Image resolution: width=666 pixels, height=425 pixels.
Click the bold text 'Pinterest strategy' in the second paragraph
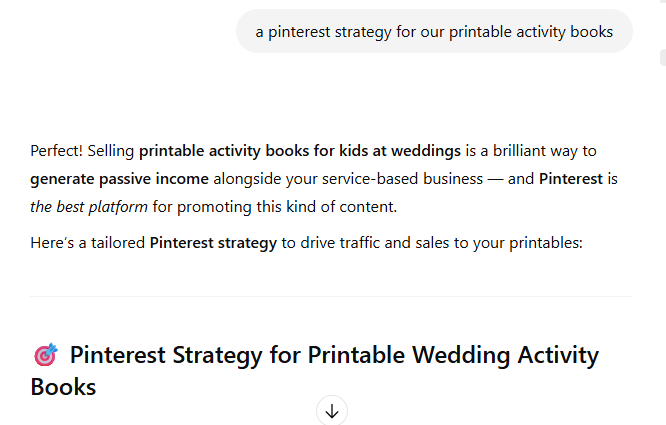[x=213, y=243]
